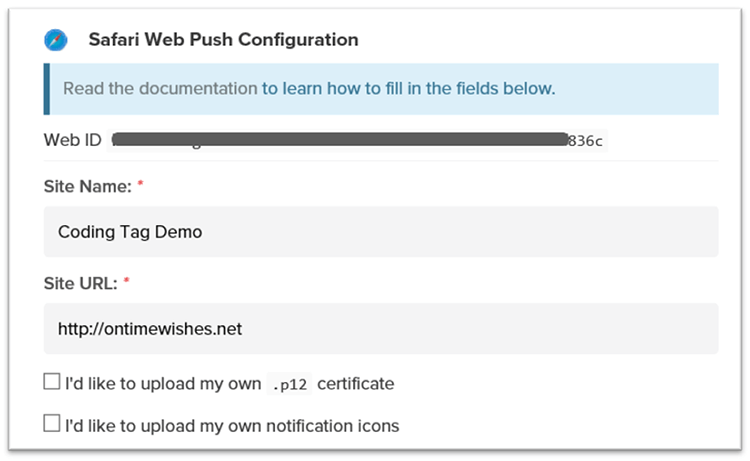This screenshot has height=461, width=750.
Task: Click the red asterisk beside Site URL
Action: [127, 283]
